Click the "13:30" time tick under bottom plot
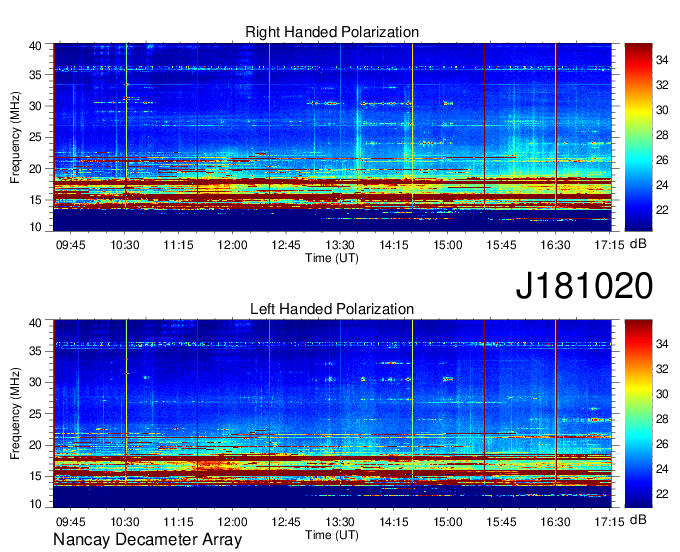Viewport: 680px width, 552px height. click(340, 522)
